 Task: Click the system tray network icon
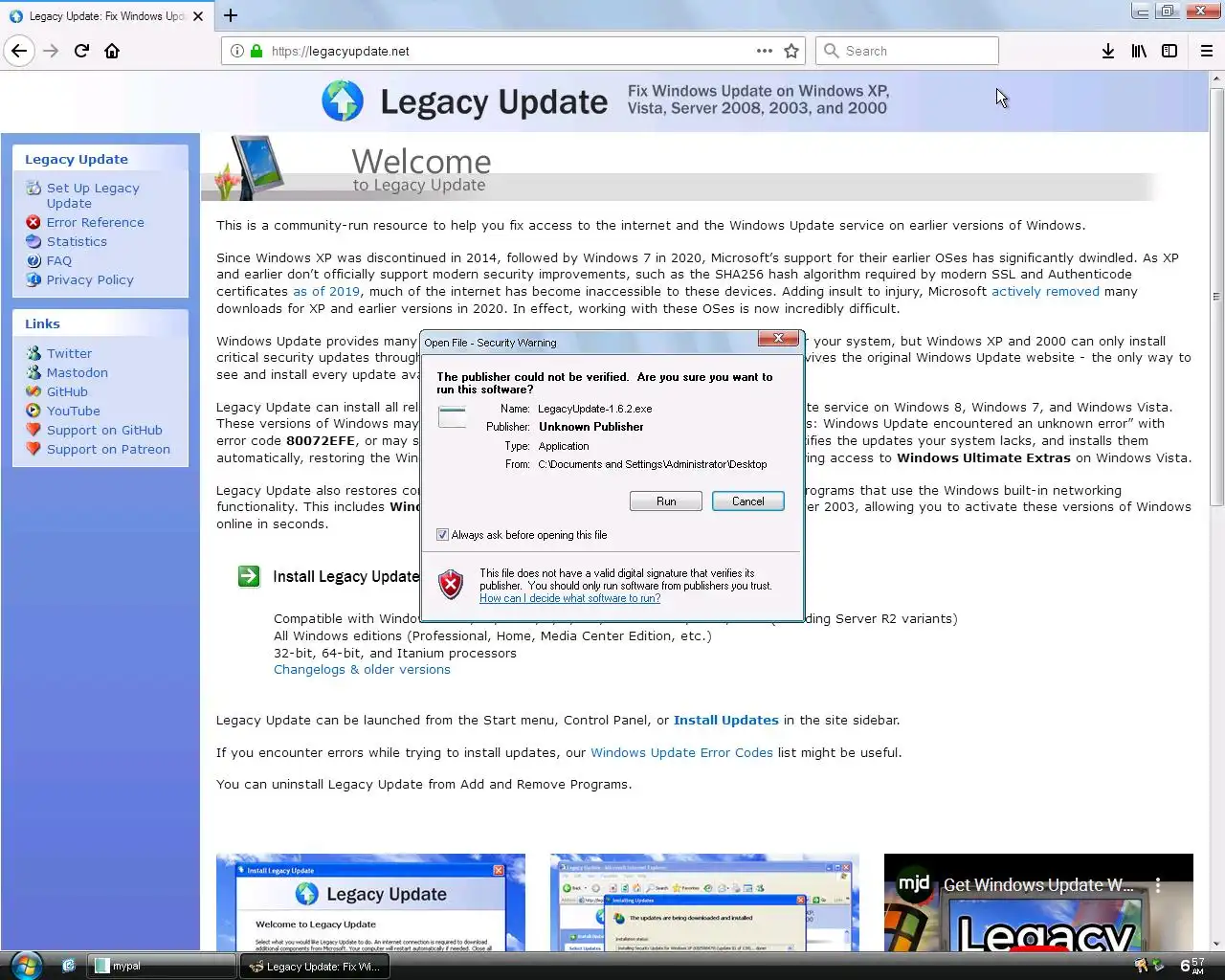[1158, 966]
